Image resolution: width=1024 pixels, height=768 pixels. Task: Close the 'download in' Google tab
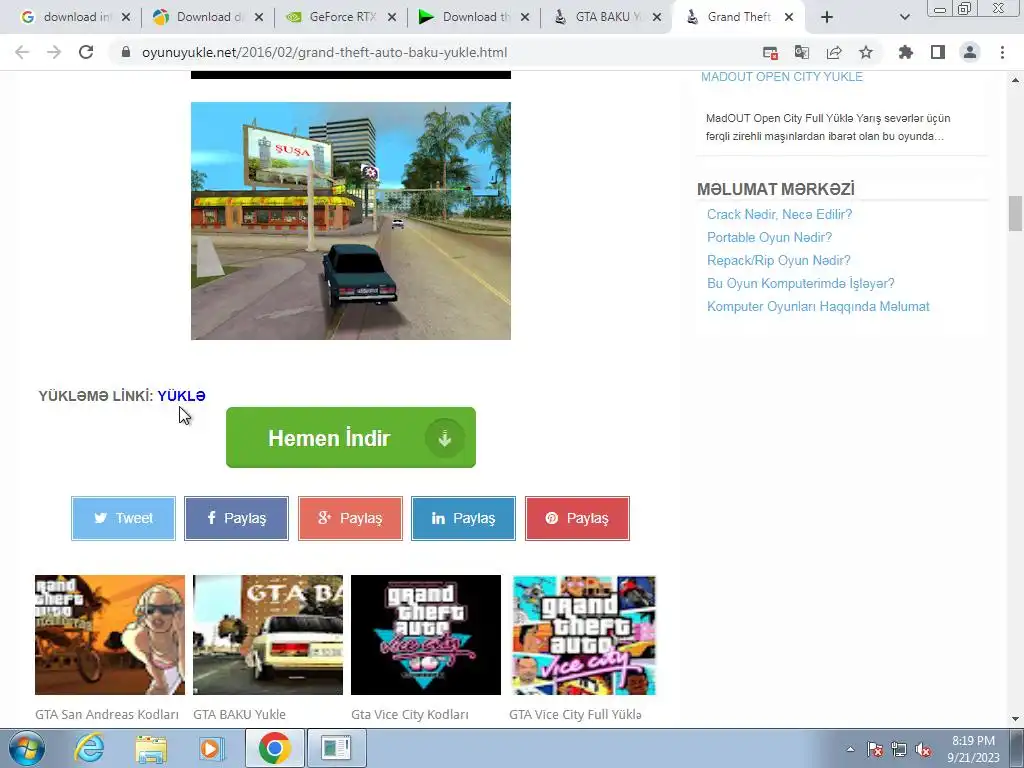click(126, 17)
